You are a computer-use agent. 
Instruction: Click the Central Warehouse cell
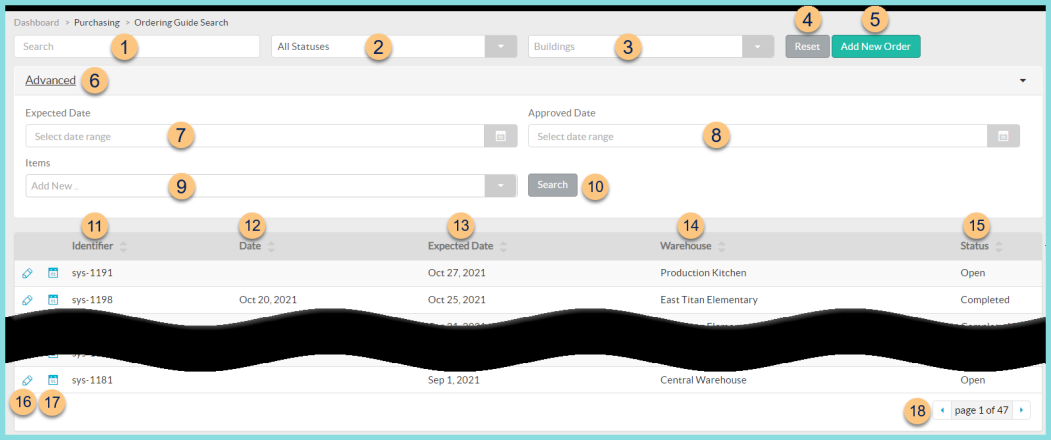(x=703, y=380)
